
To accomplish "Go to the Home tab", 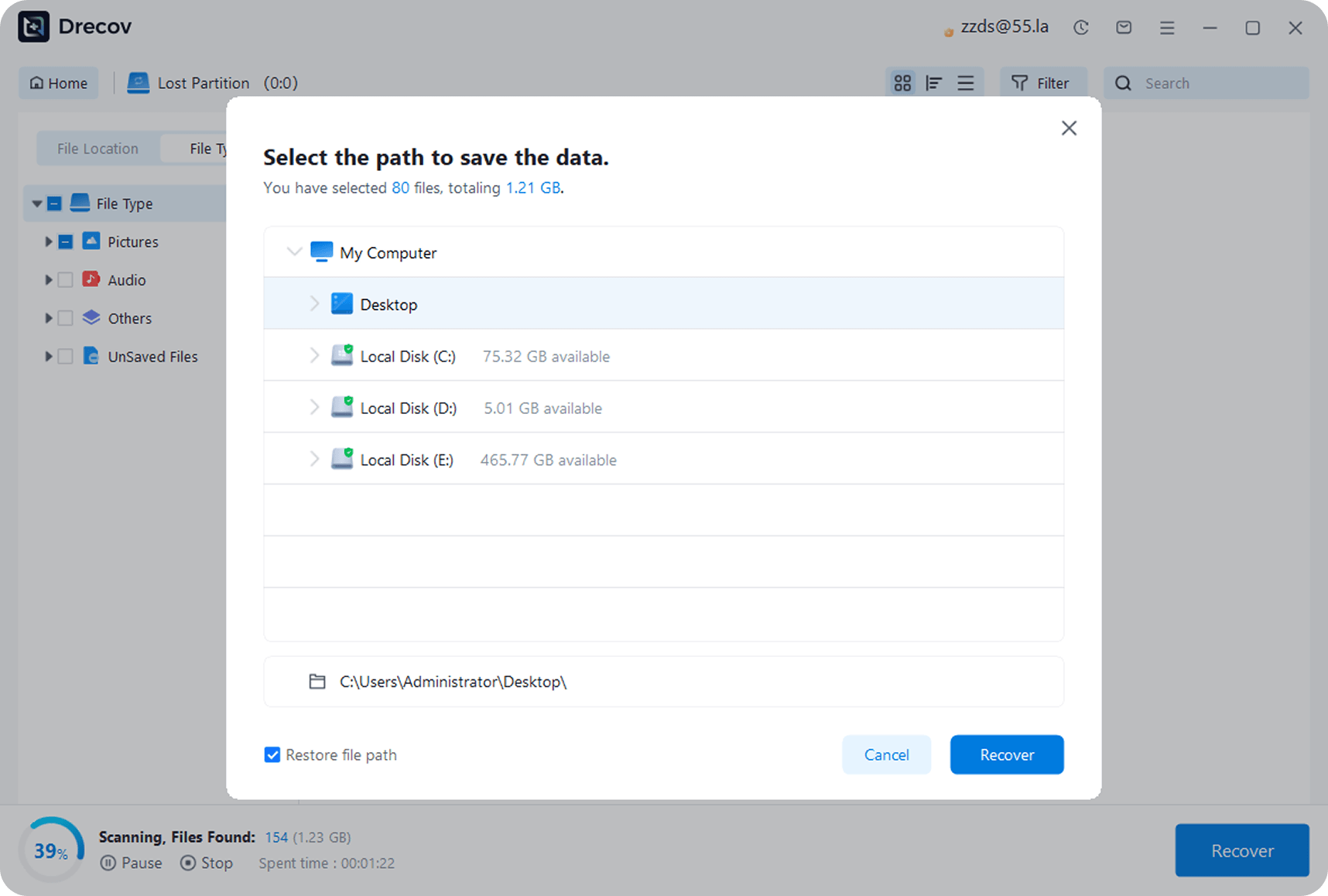I will (59, 83).
